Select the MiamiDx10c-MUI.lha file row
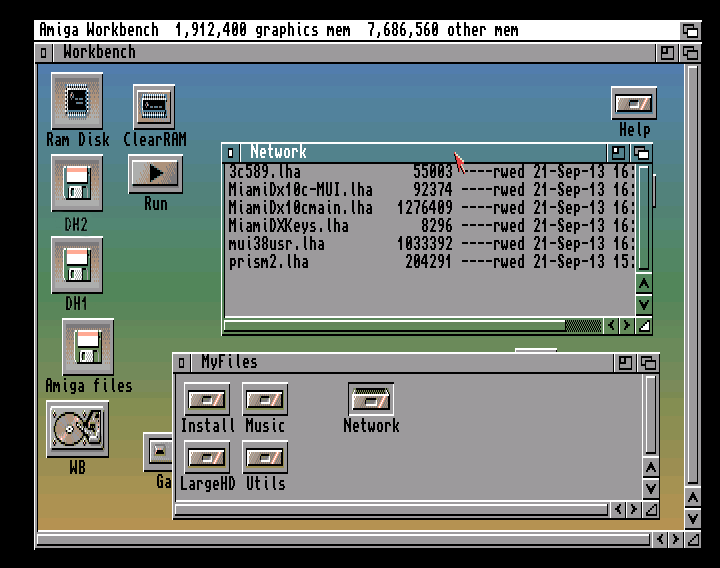The image size is (720, 568). tap(431, 190)
